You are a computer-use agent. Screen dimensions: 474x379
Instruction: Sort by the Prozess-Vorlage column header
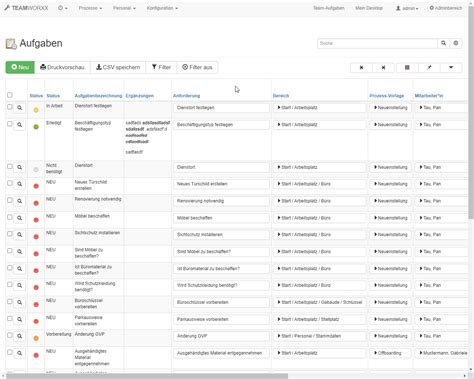[x=387, y=96]
